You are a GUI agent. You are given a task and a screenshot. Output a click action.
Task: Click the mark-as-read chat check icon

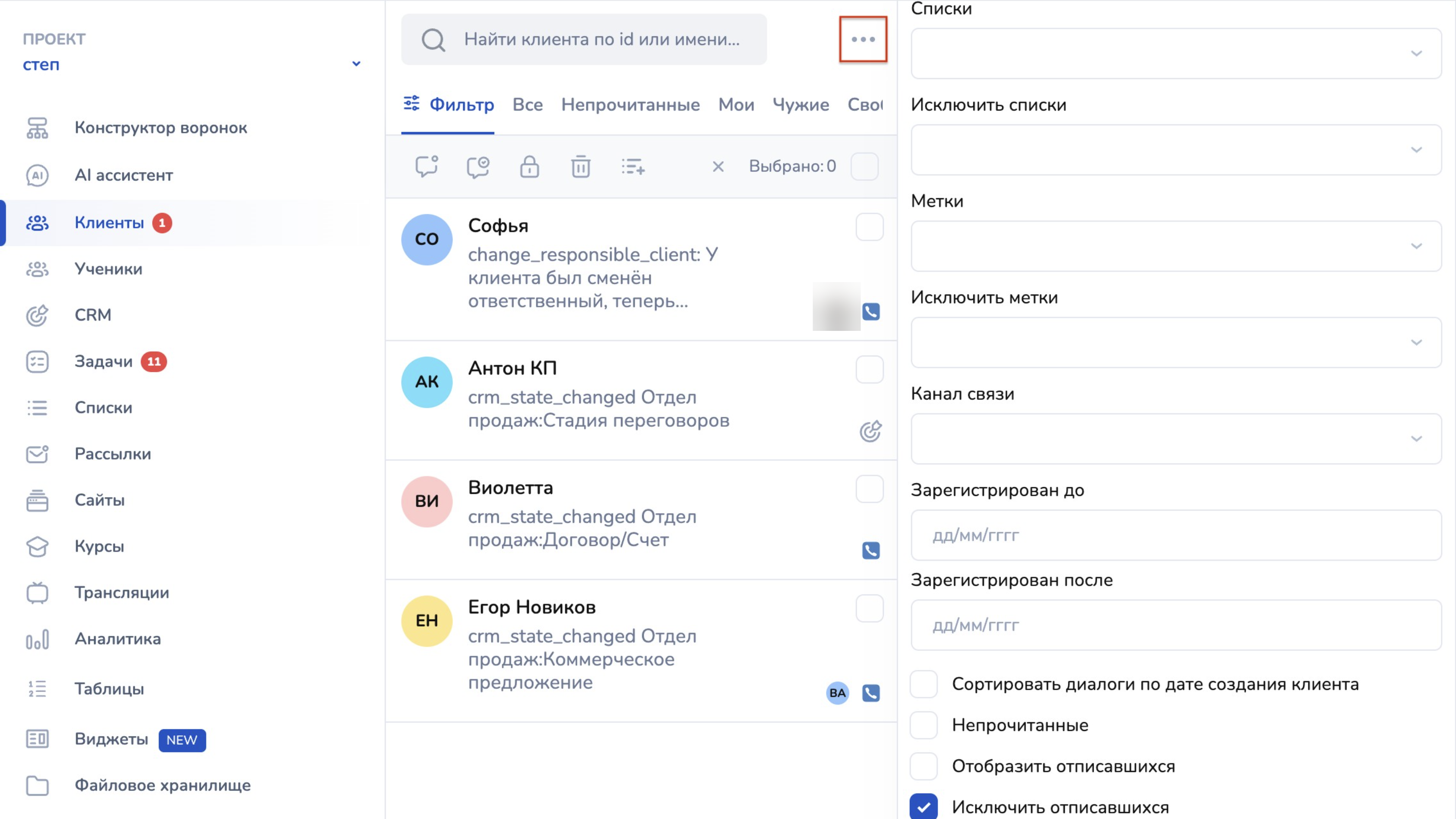coord(478,167)
